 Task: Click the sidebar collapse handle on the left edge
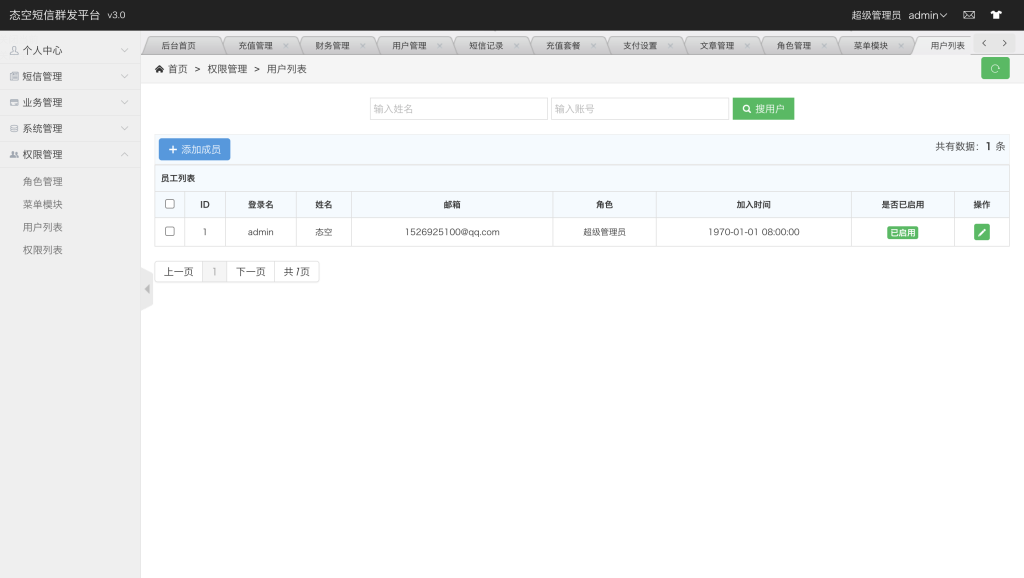(x=146, y=287)
